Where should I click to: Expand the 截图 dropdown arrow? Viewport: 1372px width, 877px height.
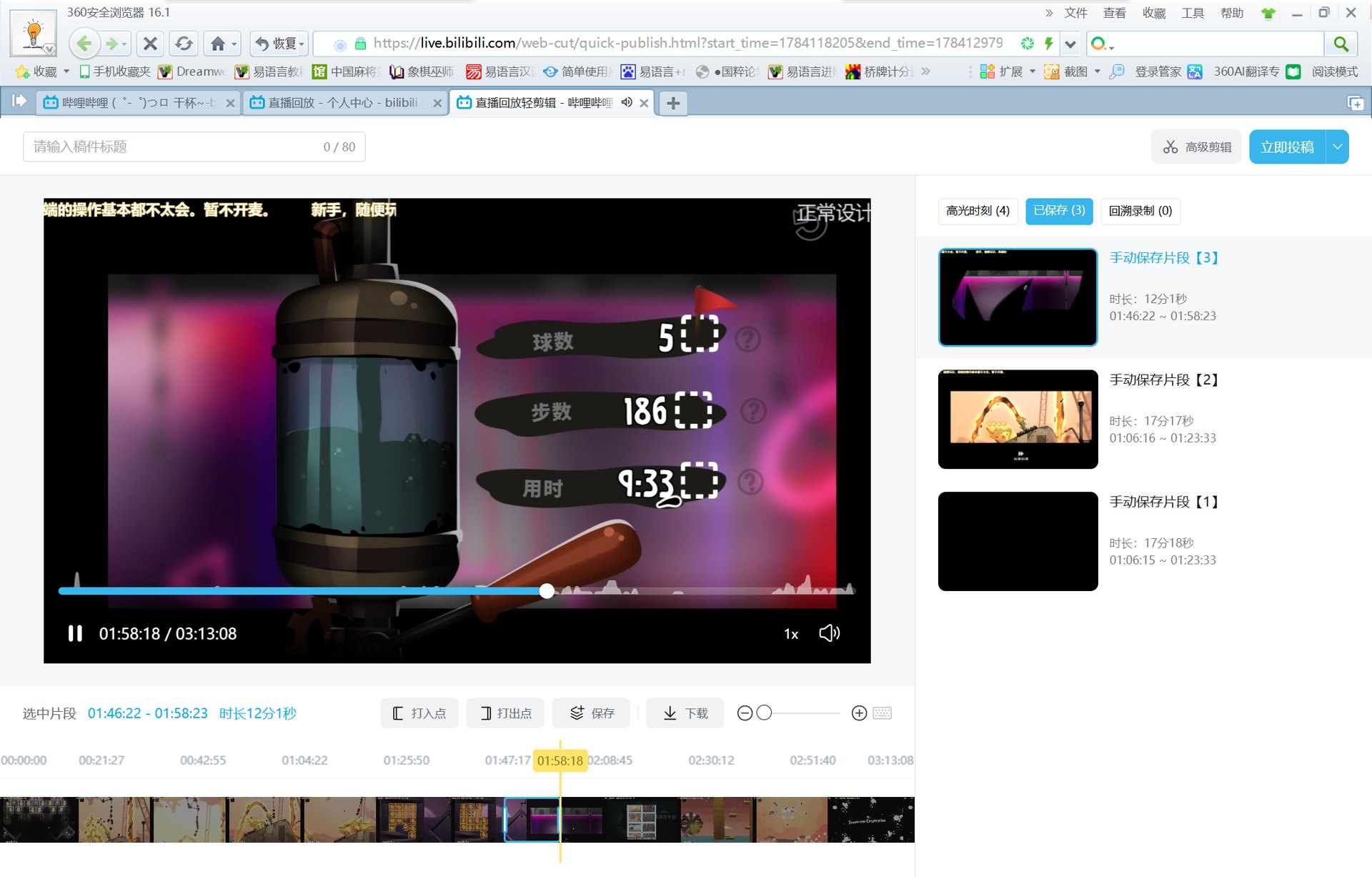[1097, 71]
